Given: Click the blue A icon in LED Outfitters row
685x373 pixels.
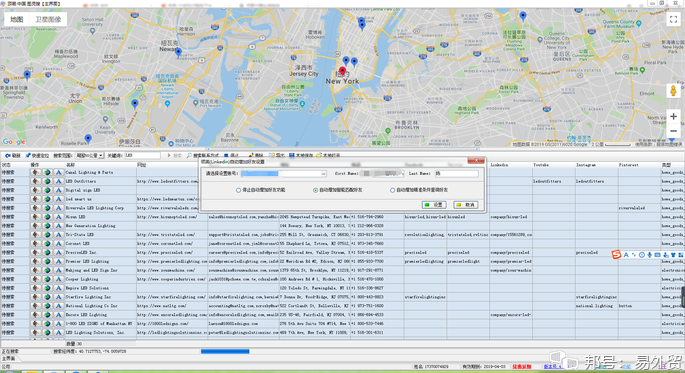Looking at the screenshot, I should (59, 181).
